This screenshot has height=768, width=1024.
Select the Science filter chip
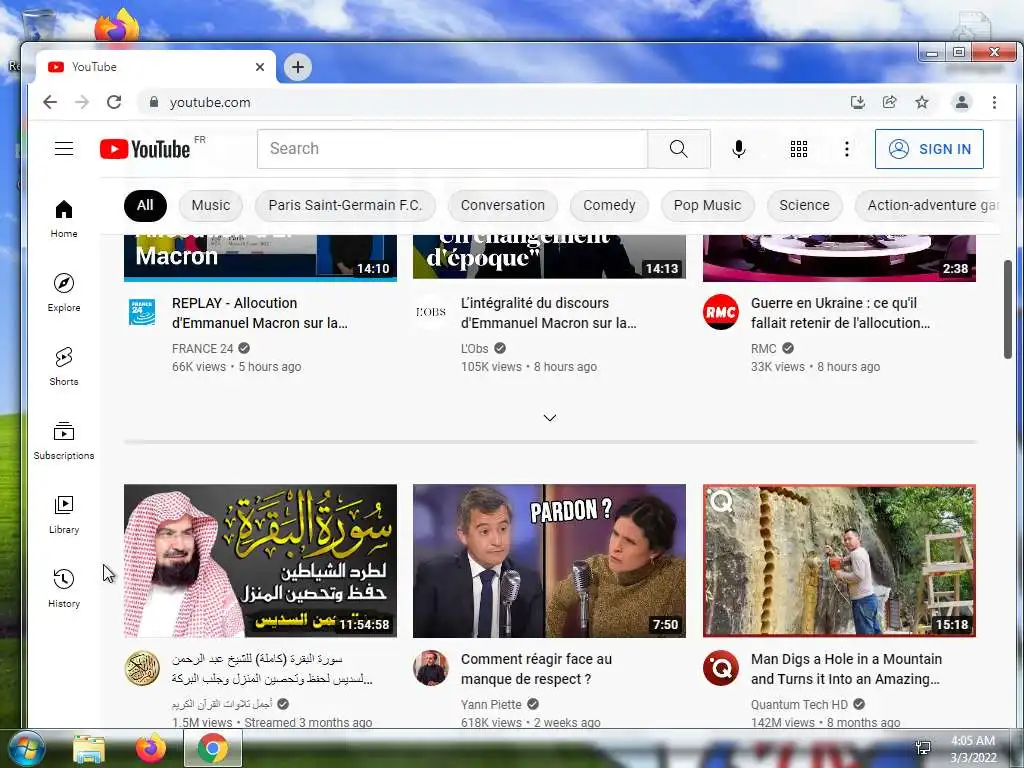point(804,205)
